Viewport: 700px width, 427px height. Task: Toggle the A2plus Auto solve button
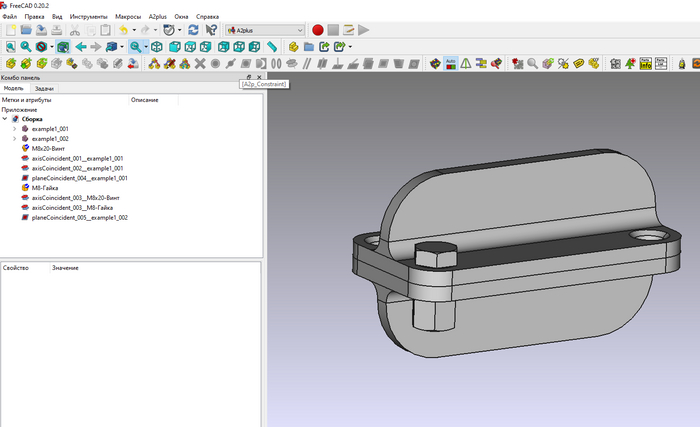pyautogui.click(x=451, y=64)
